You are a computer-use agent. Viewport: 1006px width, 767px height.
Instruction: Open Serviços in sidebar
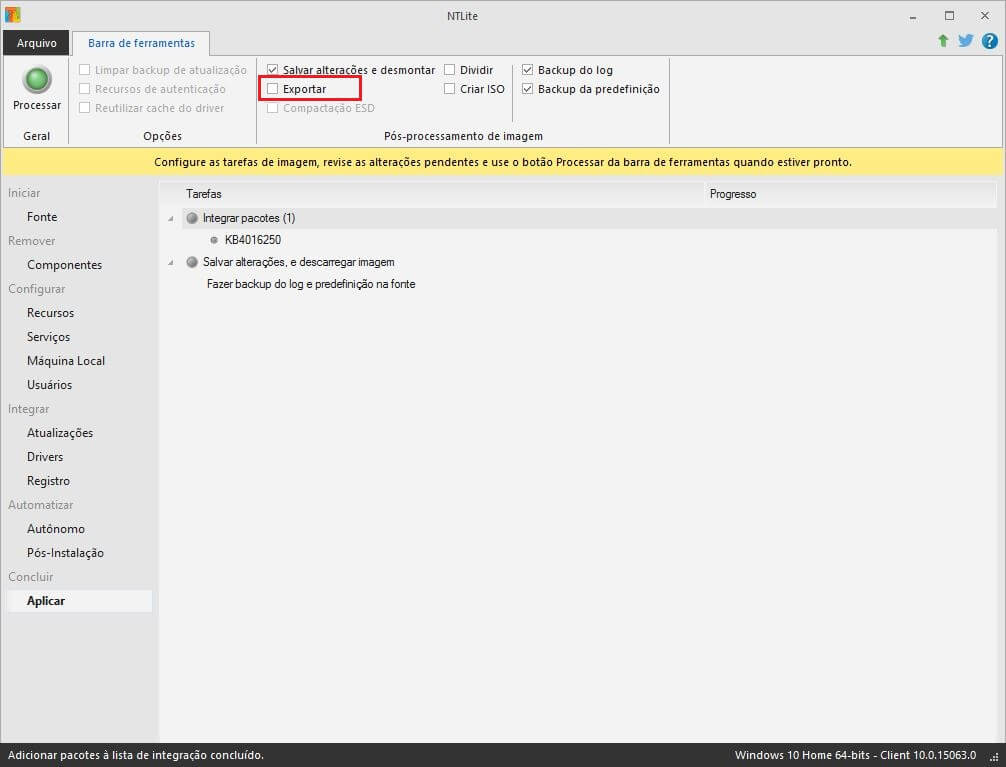click(48, 337)
